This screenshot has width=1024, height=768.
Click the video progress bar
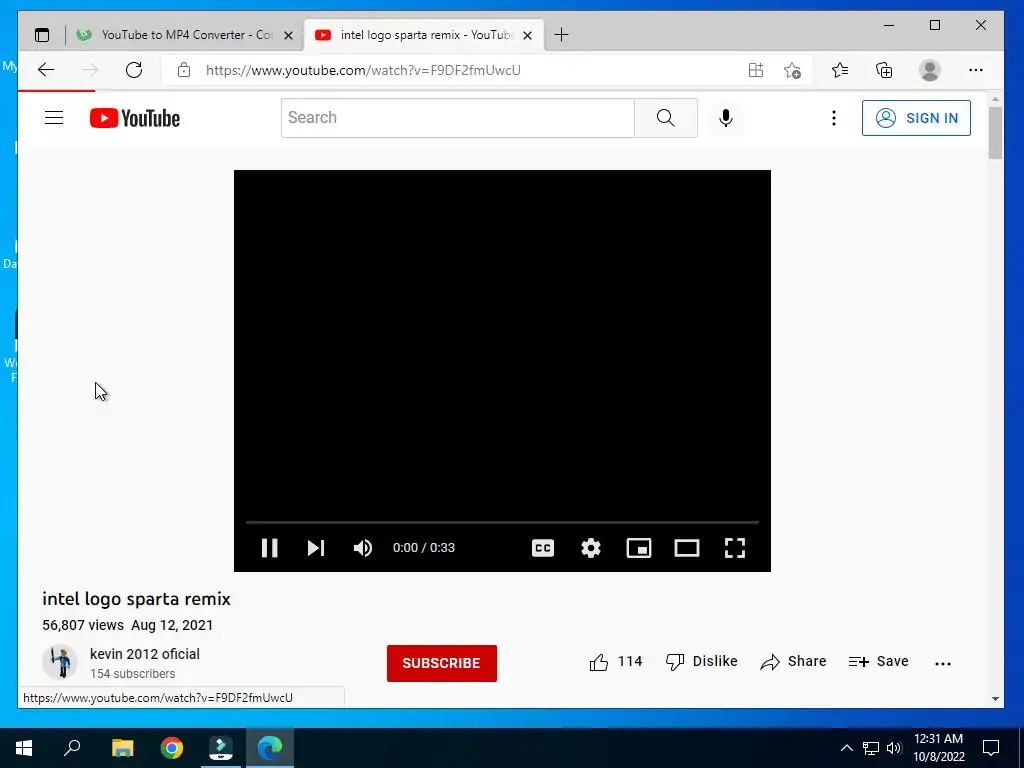pos(502,522)
